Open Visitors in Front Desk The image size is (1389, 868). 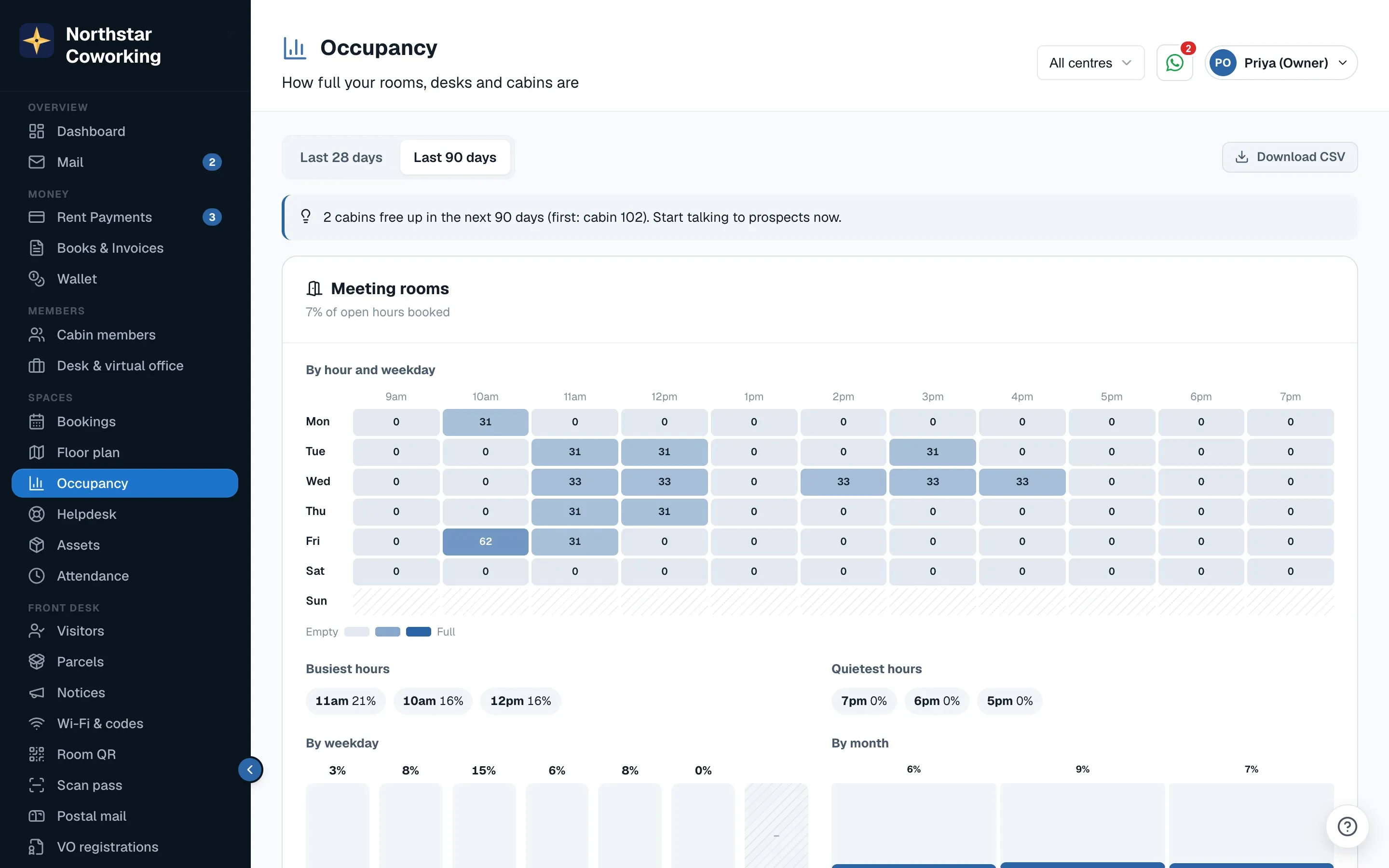(124, 631)
